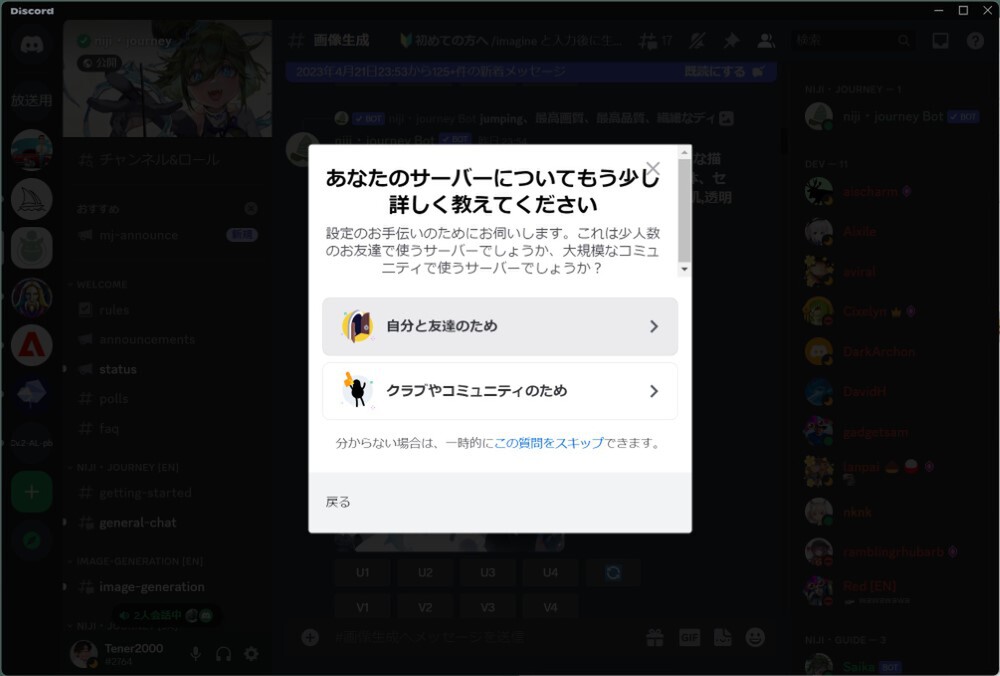Click the dialog scrollbar down arrow
Viewport: 1000px width, 676px height.
coord(684,269)
